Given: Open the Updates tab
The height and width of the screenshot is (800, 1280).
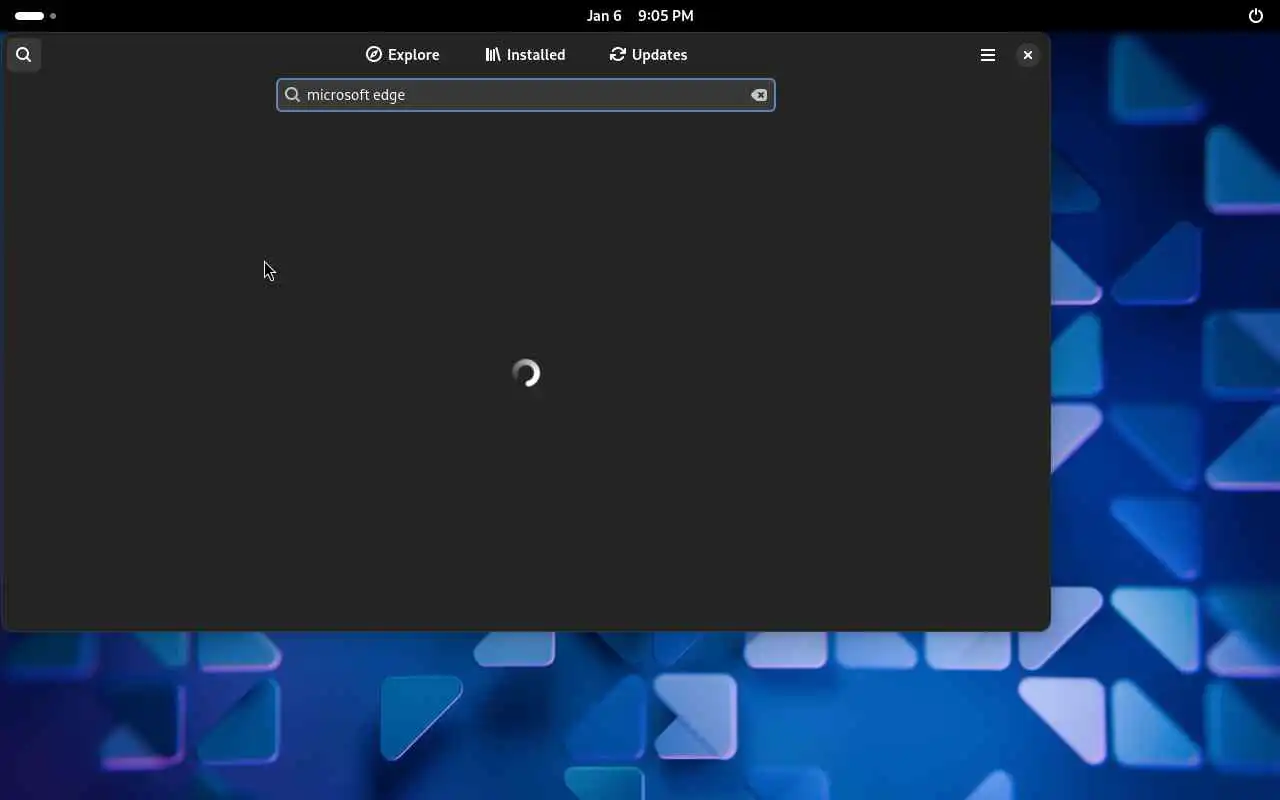Looking at the screenshot, I should [648, 55].
